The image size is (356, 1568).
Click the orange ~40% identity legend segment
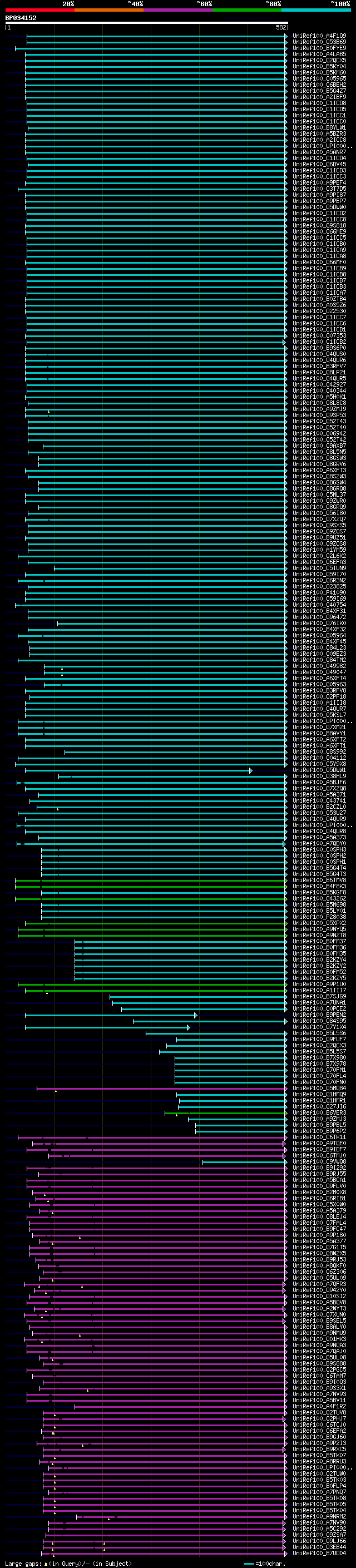[109, 10]
